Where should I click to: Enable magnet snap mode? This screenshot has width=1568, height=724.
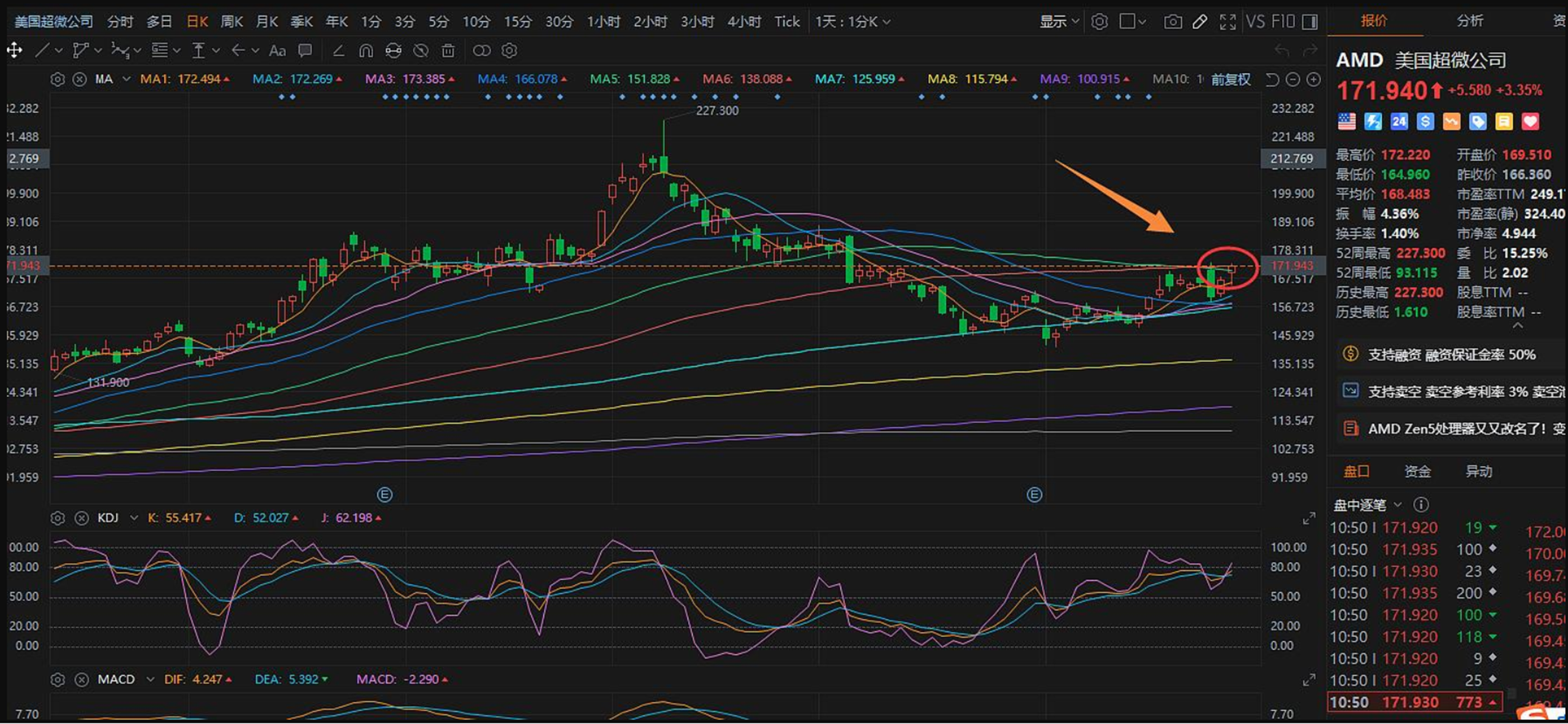pos(366,50)
